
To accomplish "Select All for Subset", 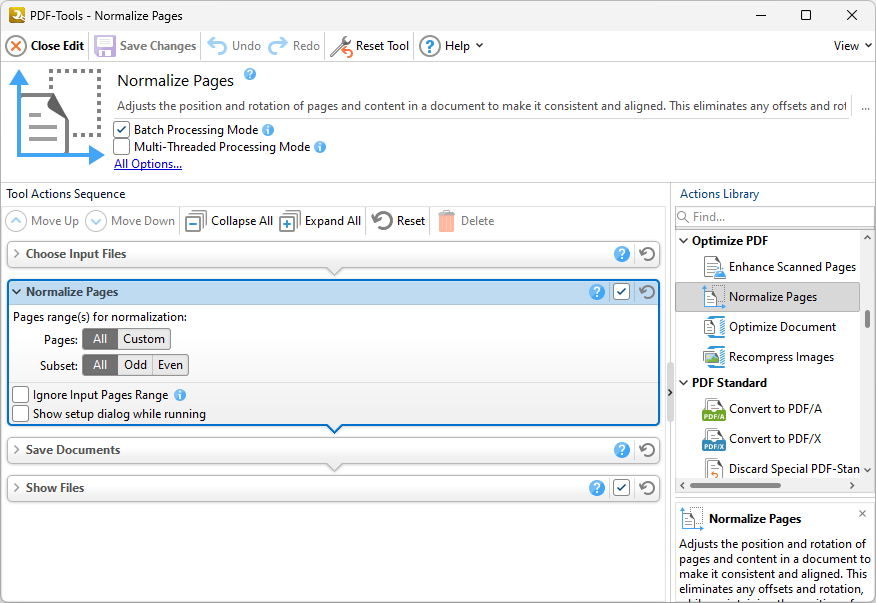I will 100,365.
